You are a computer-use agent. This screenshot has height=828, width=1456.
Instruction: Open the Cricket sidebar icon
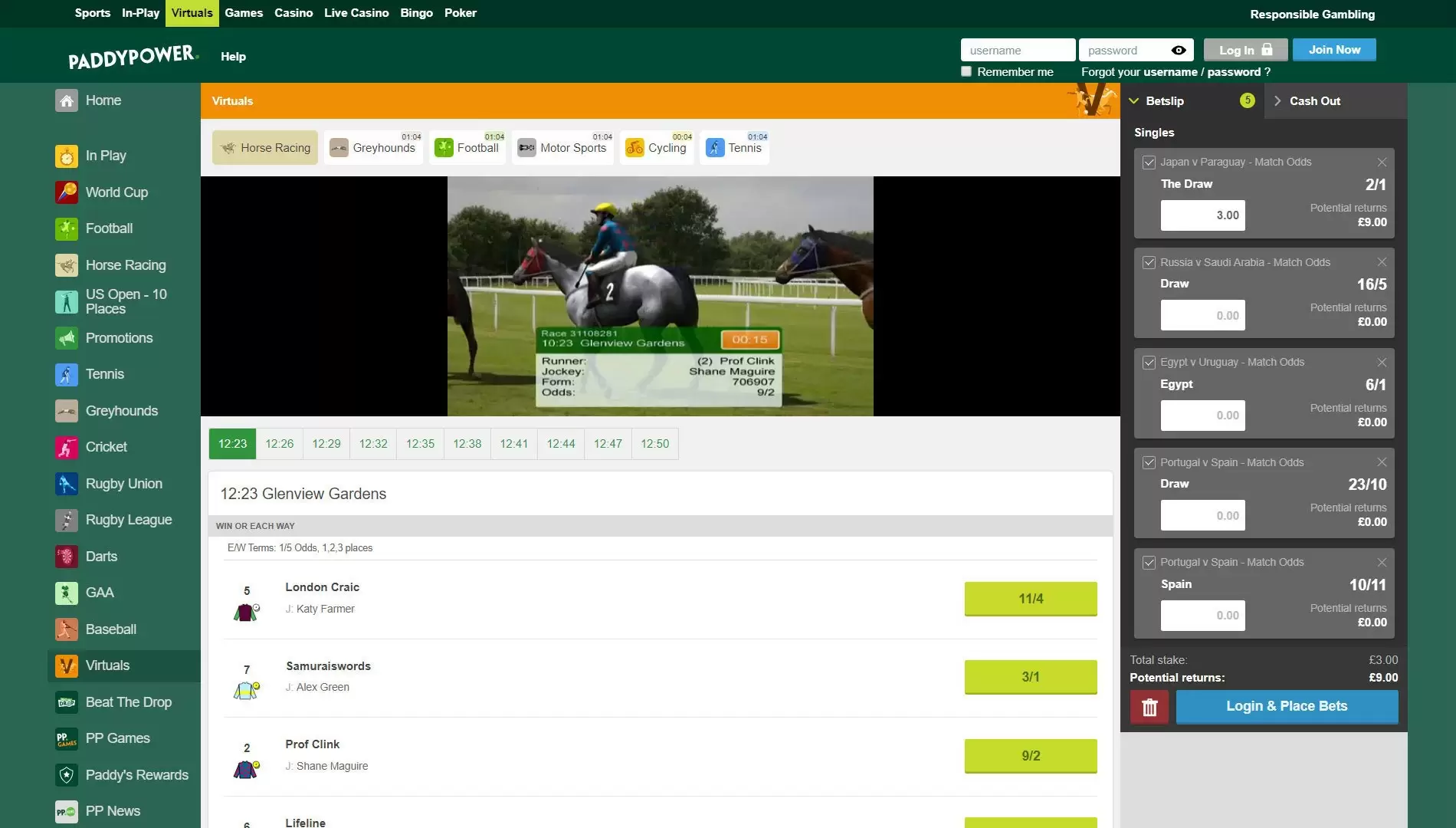click(x=67, y=447)
